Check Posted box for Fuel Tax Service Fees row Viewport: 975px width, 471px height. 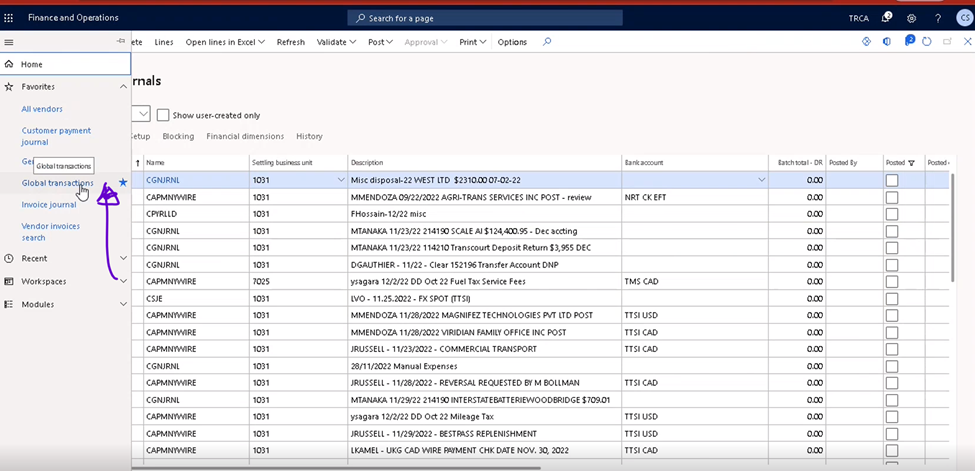(892, 281)
